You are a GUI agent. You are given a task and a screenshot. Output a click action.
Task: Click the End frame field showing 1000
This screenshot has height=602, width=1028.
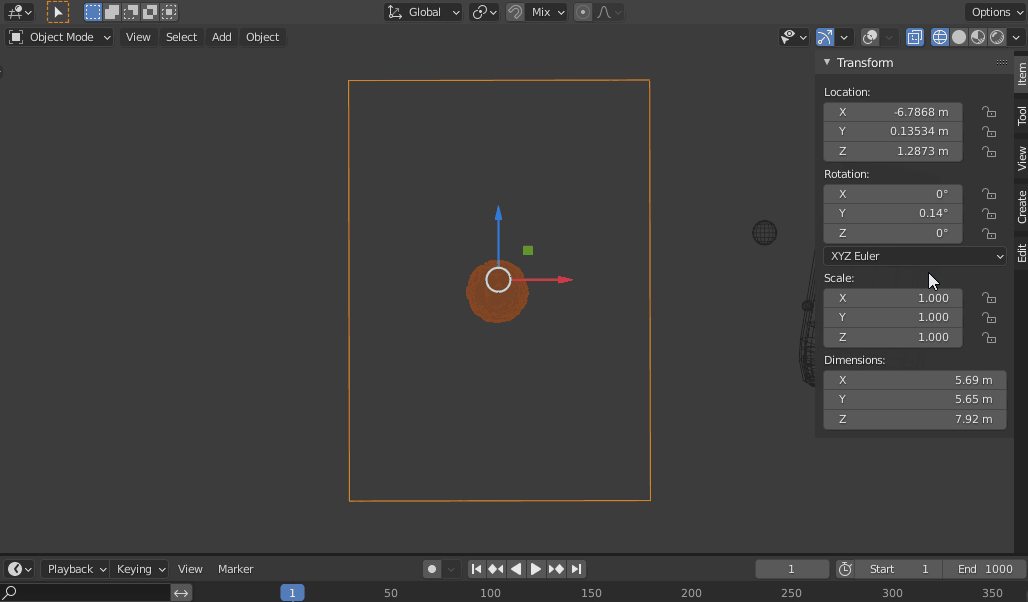click(x=984, y=568)
